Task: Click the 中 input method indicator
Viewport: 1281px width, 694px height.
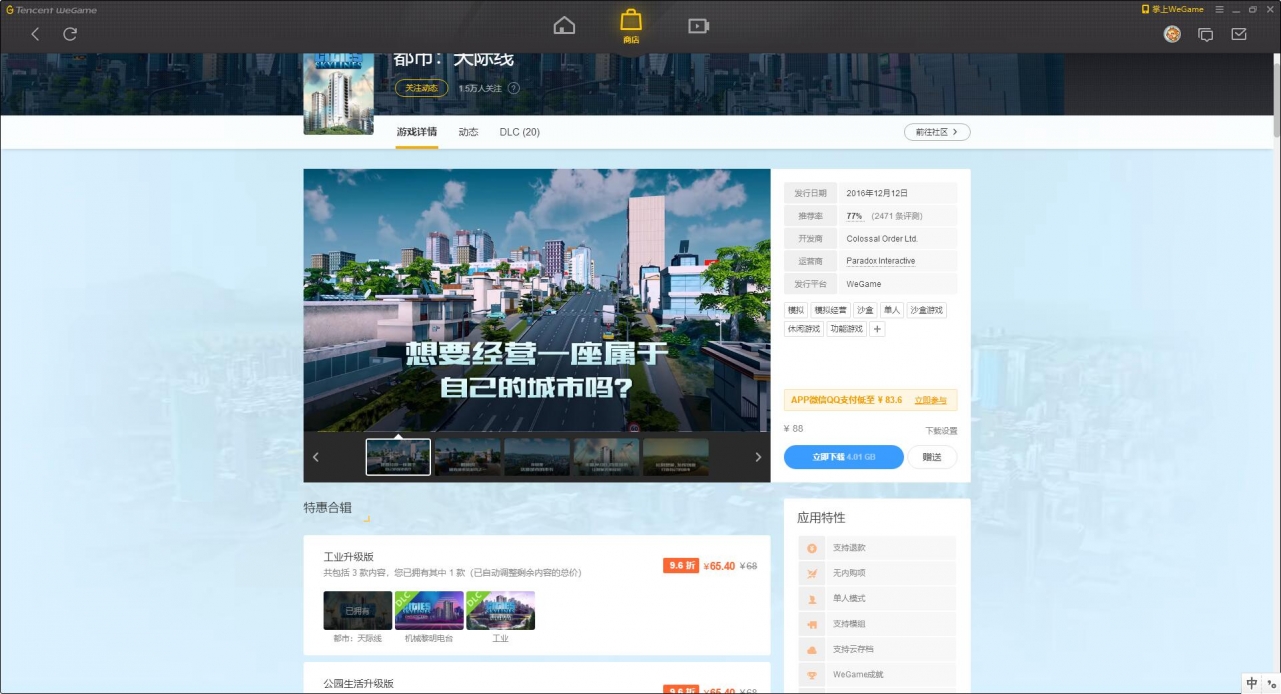Action: [1252, 683]
